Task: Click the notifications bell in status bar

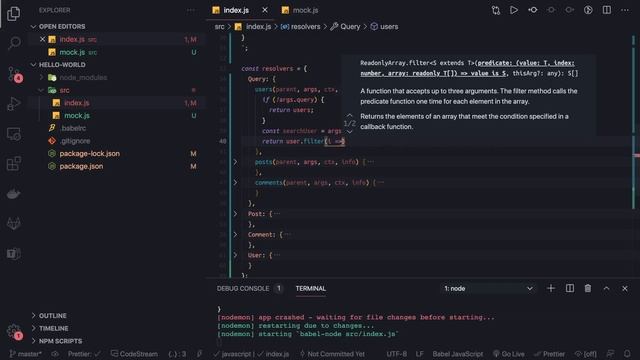Action: (x=627, y=354)
